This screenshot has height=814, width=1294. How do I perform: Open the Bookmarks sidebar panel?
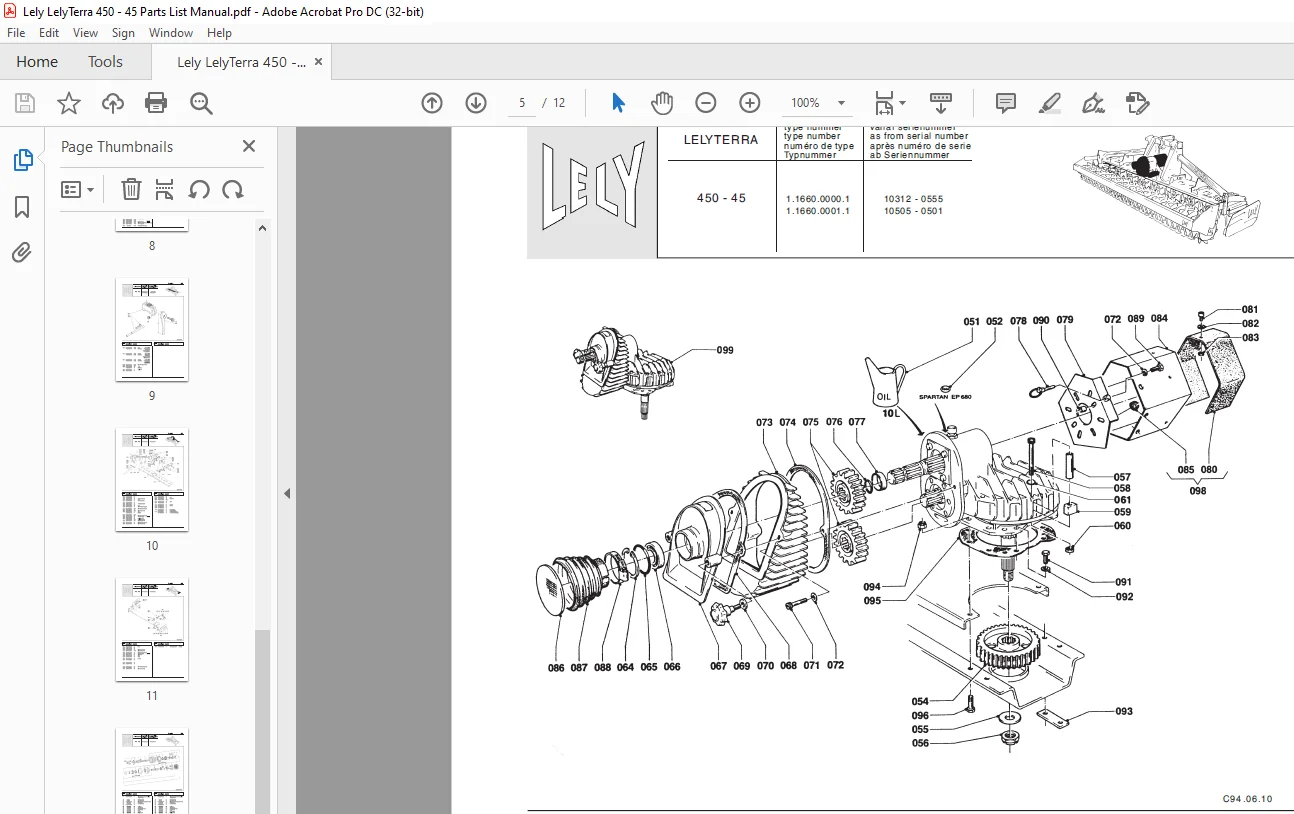click(22, 207)
